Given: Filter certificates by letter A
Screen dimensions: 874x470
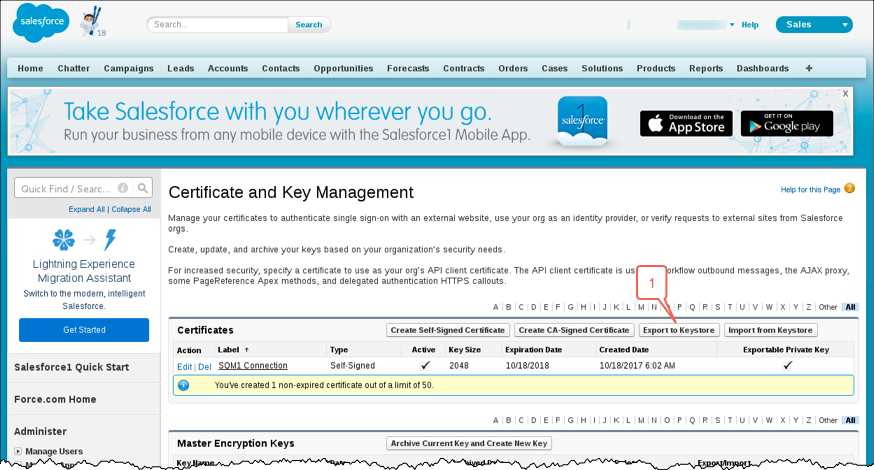Looking at the screenshot, I should click(x=496, y=307).
